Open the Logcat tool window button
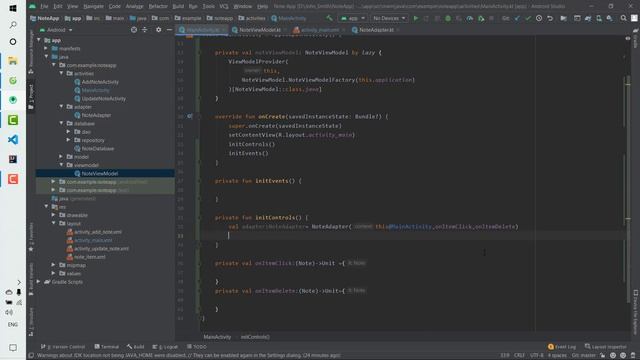The height and width of the screenshot is (360, 640). (165, 347)
